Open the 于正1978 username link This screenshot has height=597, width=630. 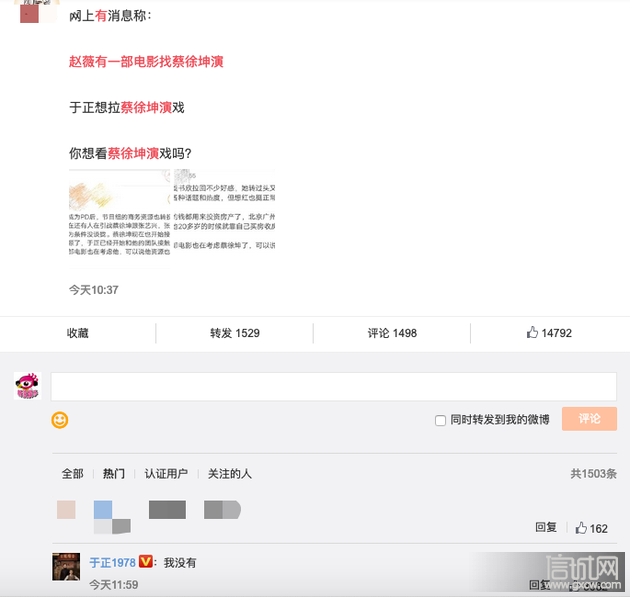[x=112, y=562]
